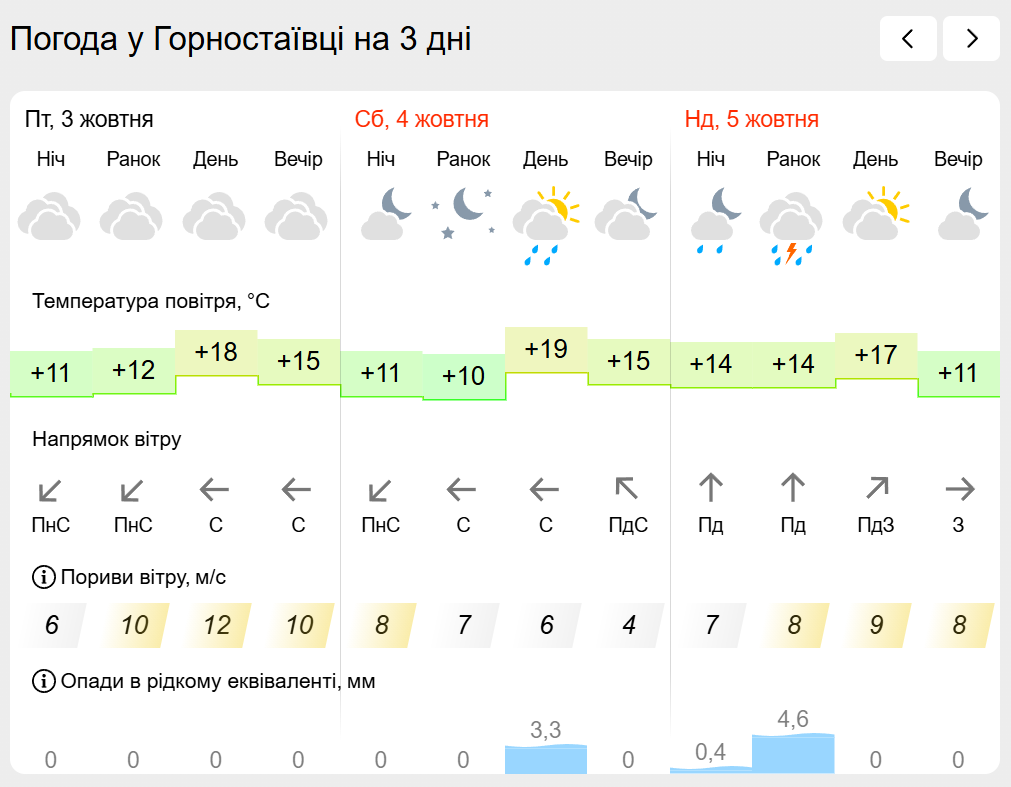1011x787 pixels.
Task: Click Saturday morning clear moon and stars icon
Action: (x=464, y=214)
